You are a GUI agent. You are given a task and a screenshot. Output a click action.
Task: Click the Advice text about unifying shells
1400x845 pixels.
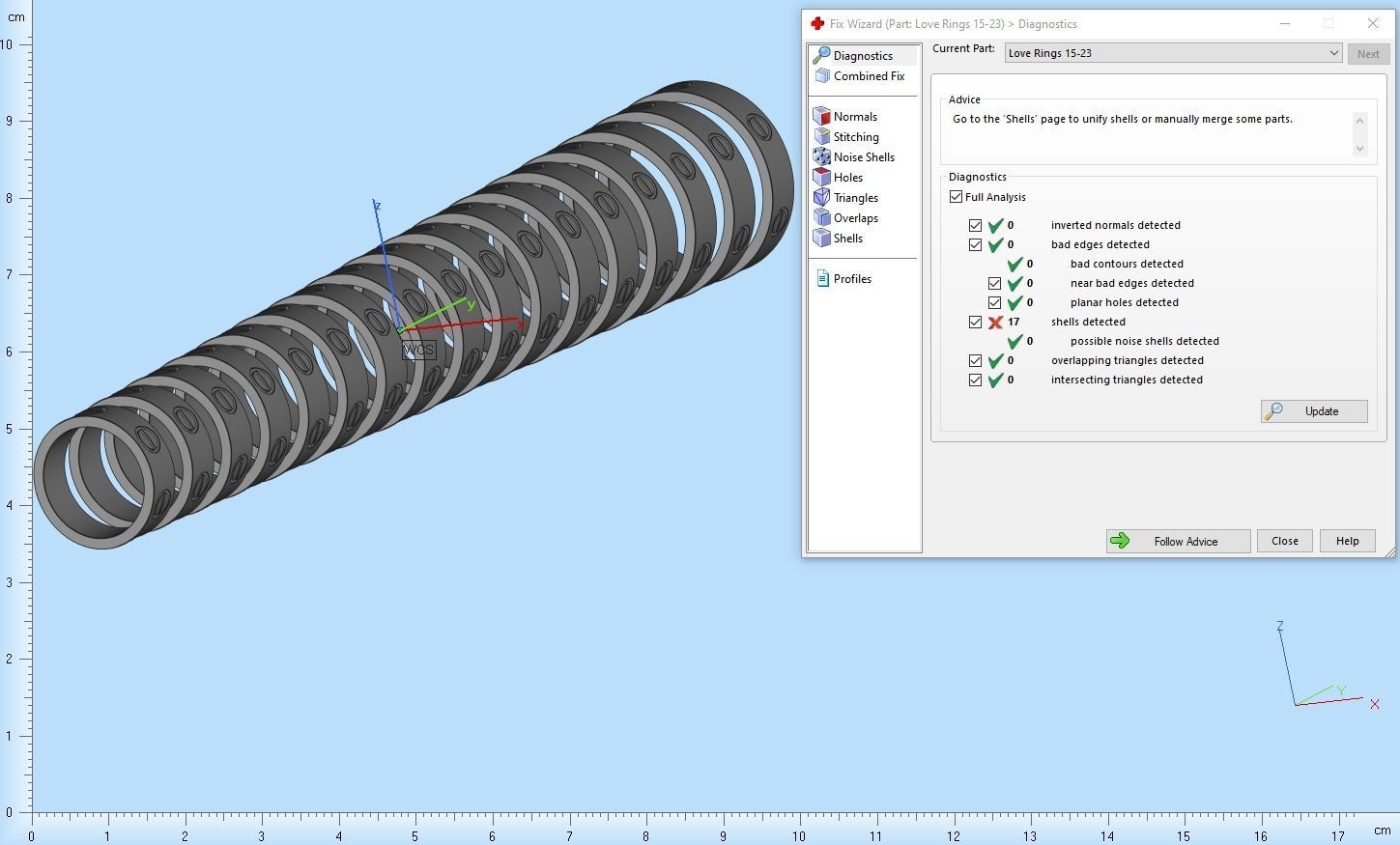point(1122,119)
